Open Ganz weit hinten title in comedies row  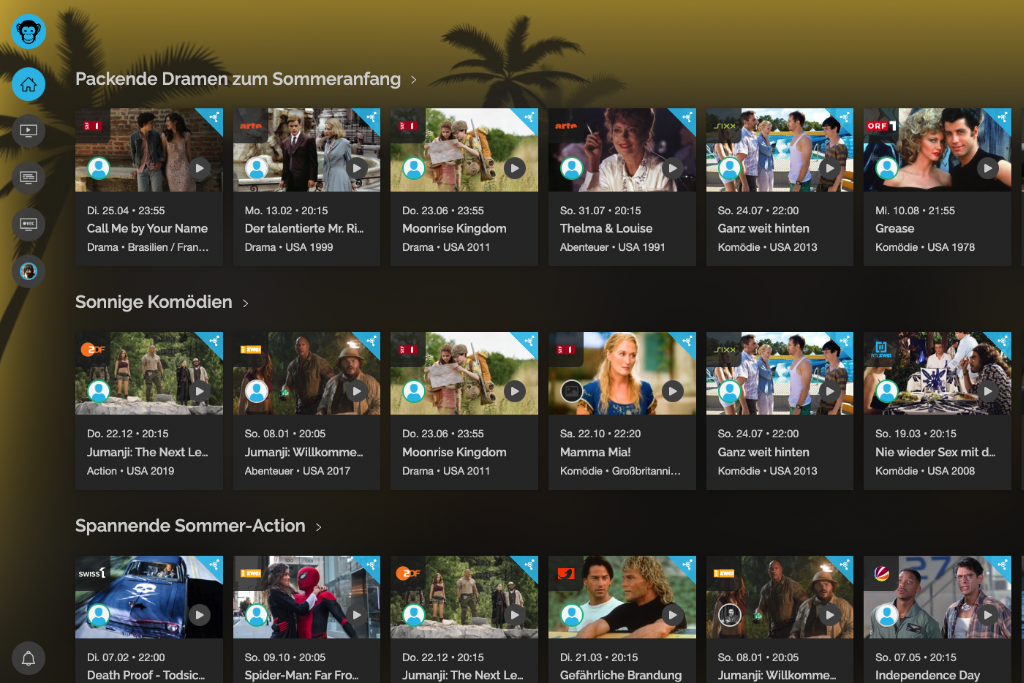click(x=763, y=452)
